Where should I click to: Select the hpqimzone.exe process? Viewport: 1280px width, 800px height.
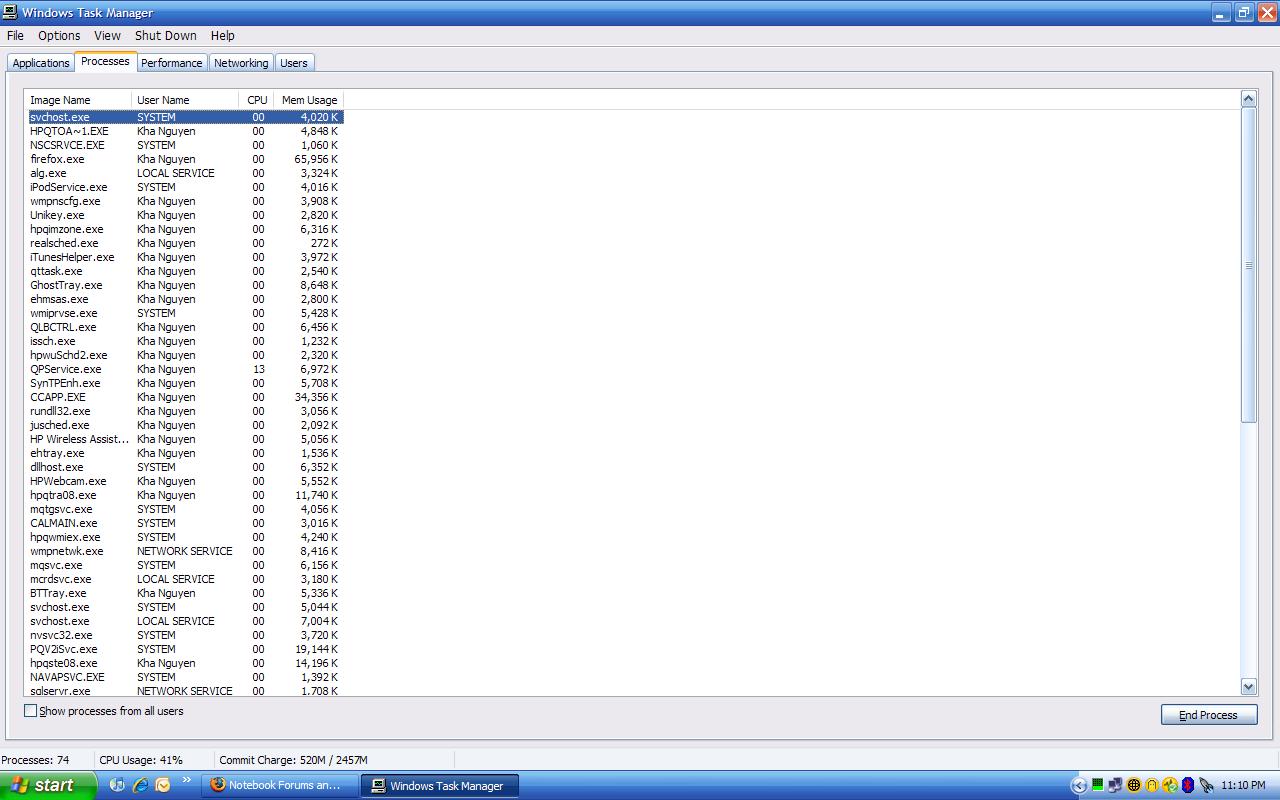[x=184, y=229]
